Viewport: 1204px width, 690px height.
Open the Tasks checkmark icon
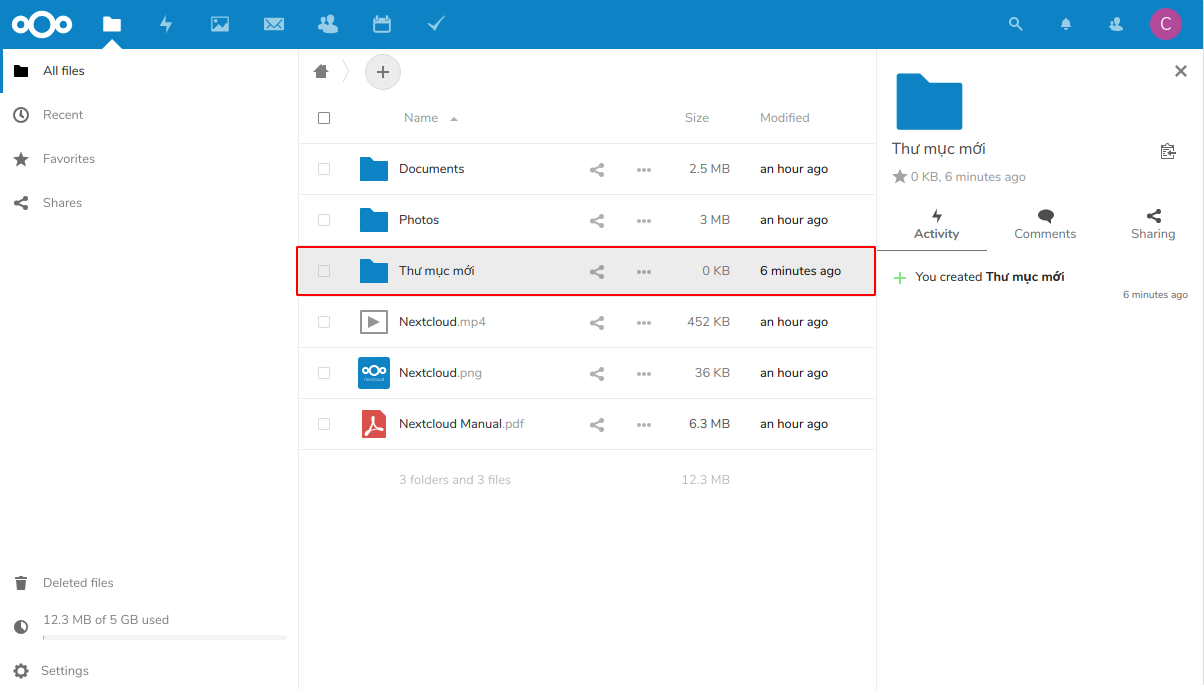click(435, 24)
